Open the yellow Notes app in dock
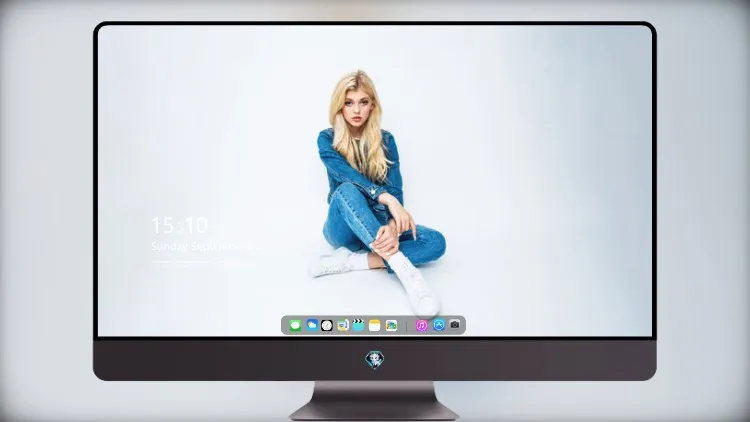This screenshot has width=750, height=422. point(375,326)
